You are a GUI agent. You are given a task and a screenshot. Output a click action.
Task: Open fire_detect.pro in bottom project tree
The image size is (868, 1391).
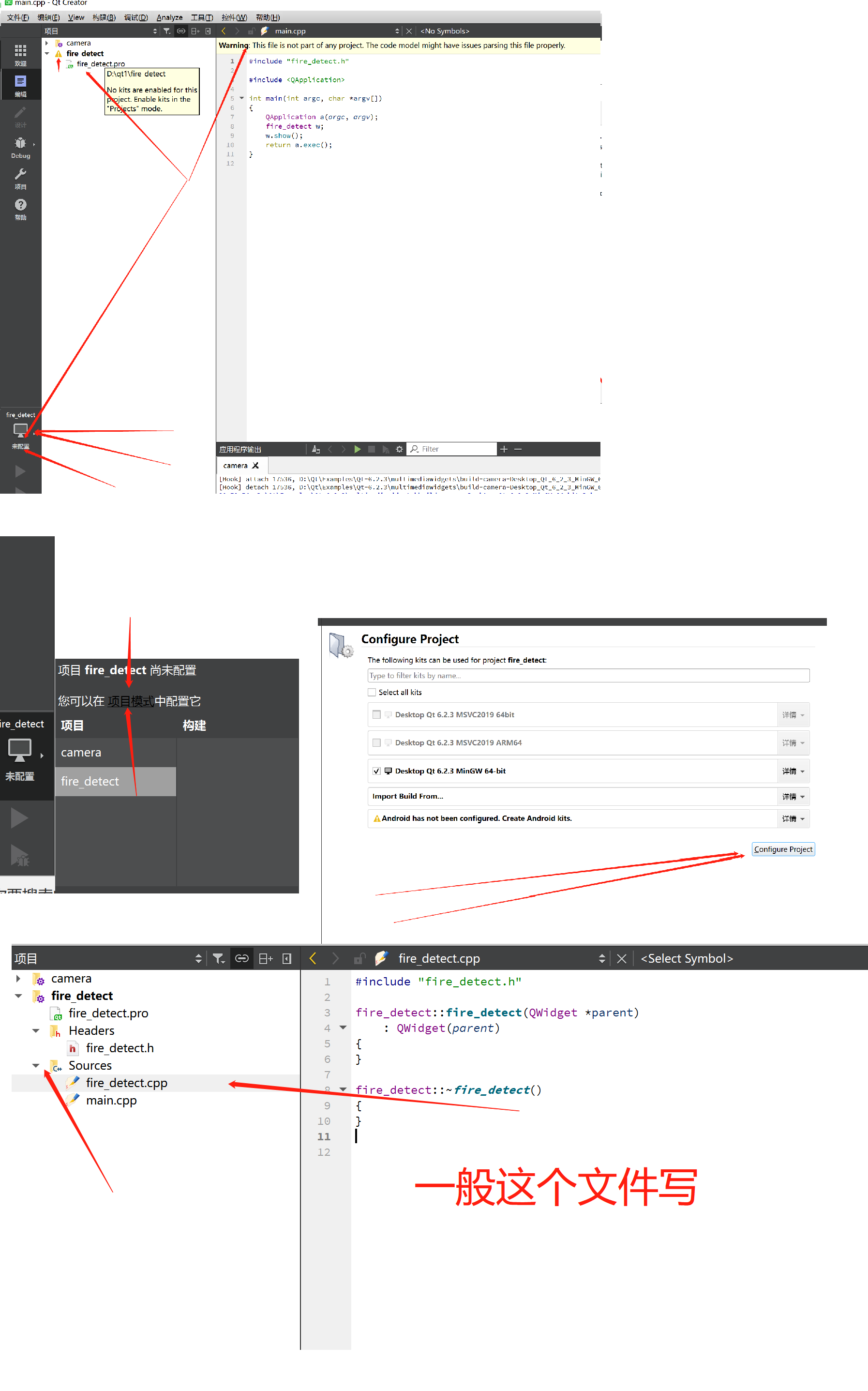pyautogui.click(x=108, y=1013)
